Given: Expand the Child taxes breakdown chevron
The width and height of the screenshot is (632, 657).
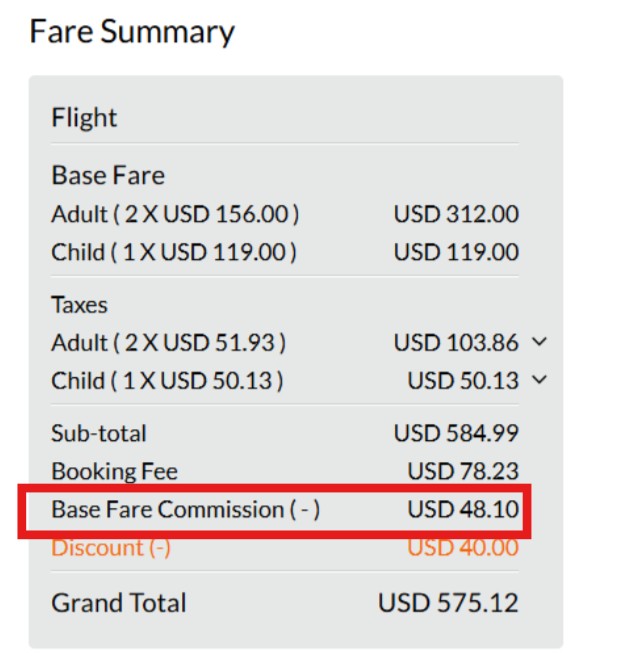Looking at the screenshot, I should coord(540,380).
